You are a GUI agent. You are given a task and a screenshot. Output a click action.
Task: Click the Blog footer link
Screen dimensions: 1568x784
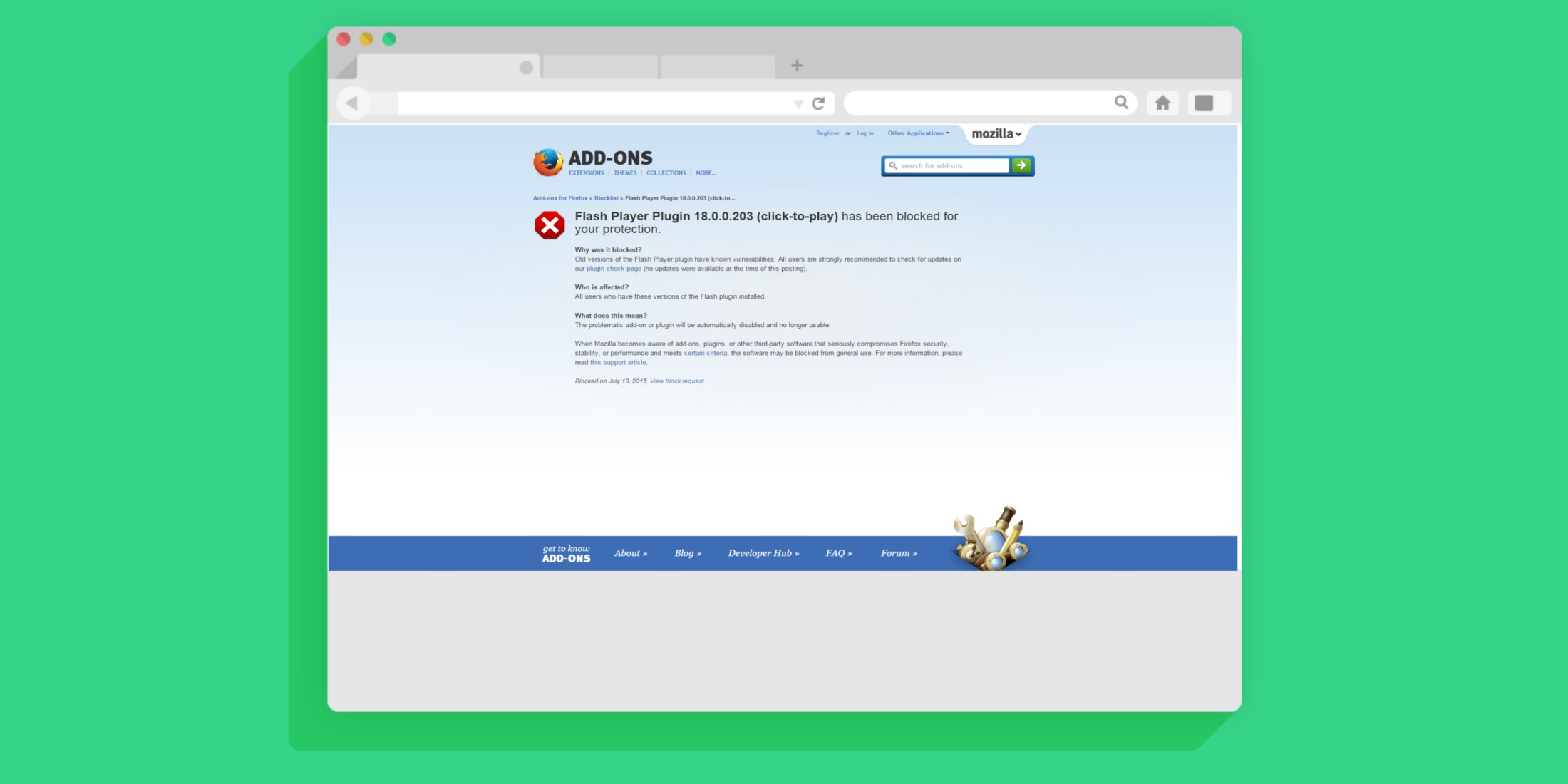pos(688,553)
